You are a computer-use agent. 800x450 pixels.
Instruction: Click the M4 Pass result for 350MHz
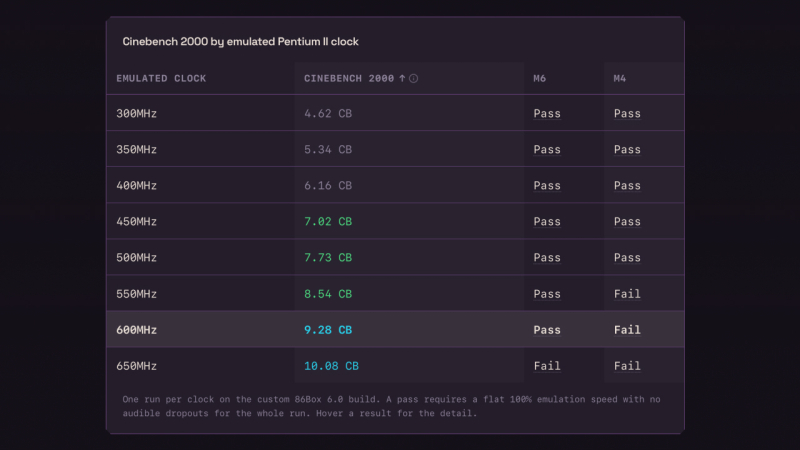point(627,149)
